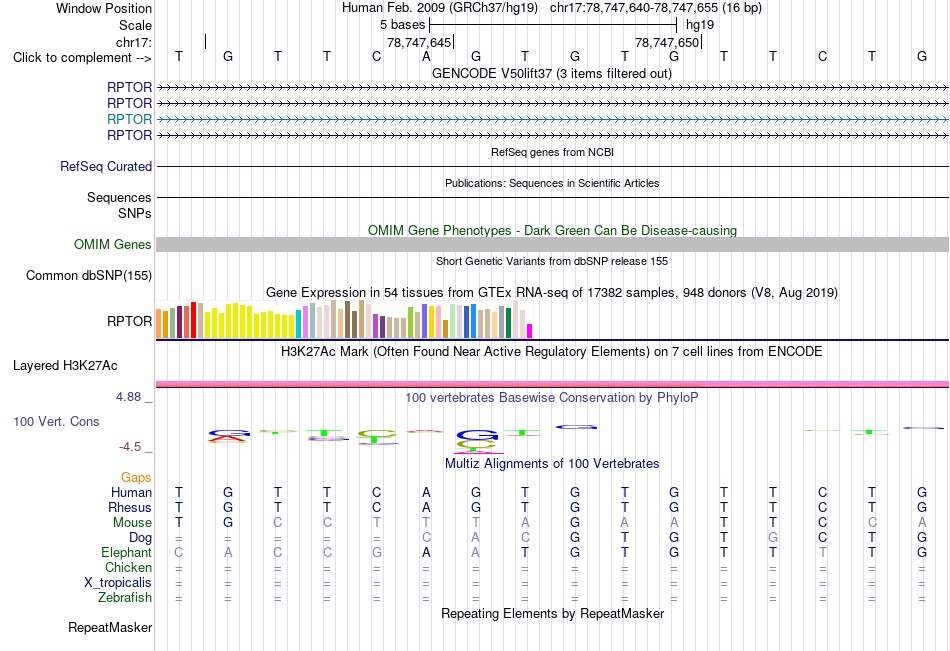
Task: Select the chr17:78,747,640-78,747,655 position text
Action: click(656, 8)
